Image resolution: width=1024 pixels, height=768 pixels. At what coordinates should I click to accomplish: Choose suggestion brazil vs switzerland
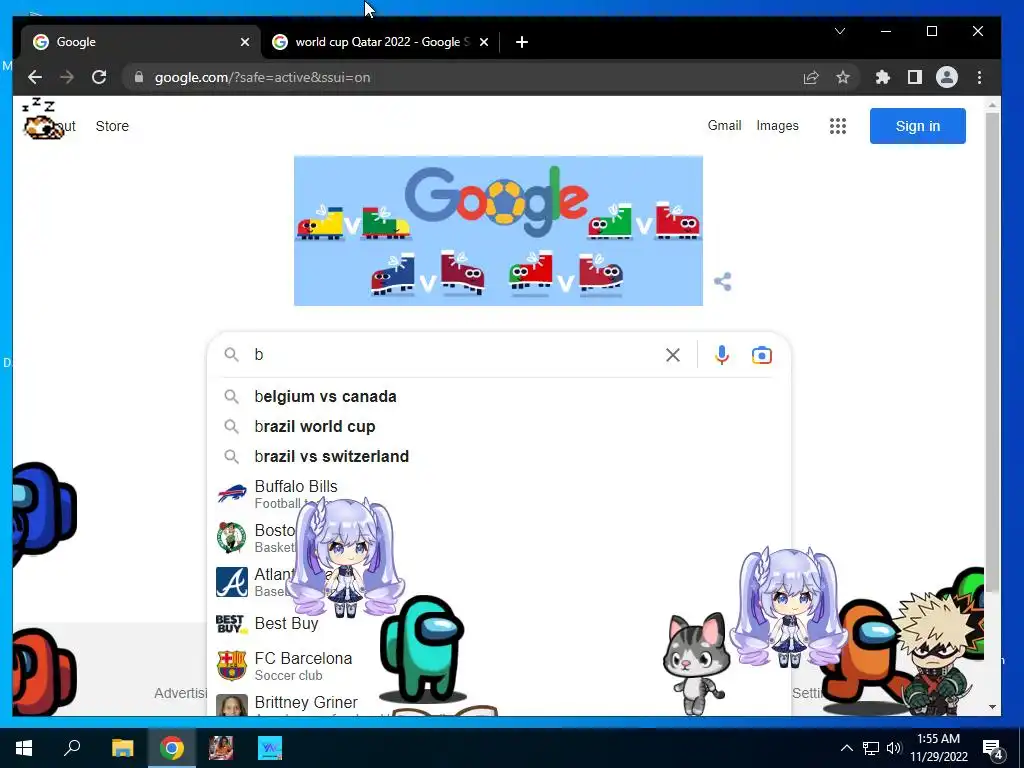498,456
